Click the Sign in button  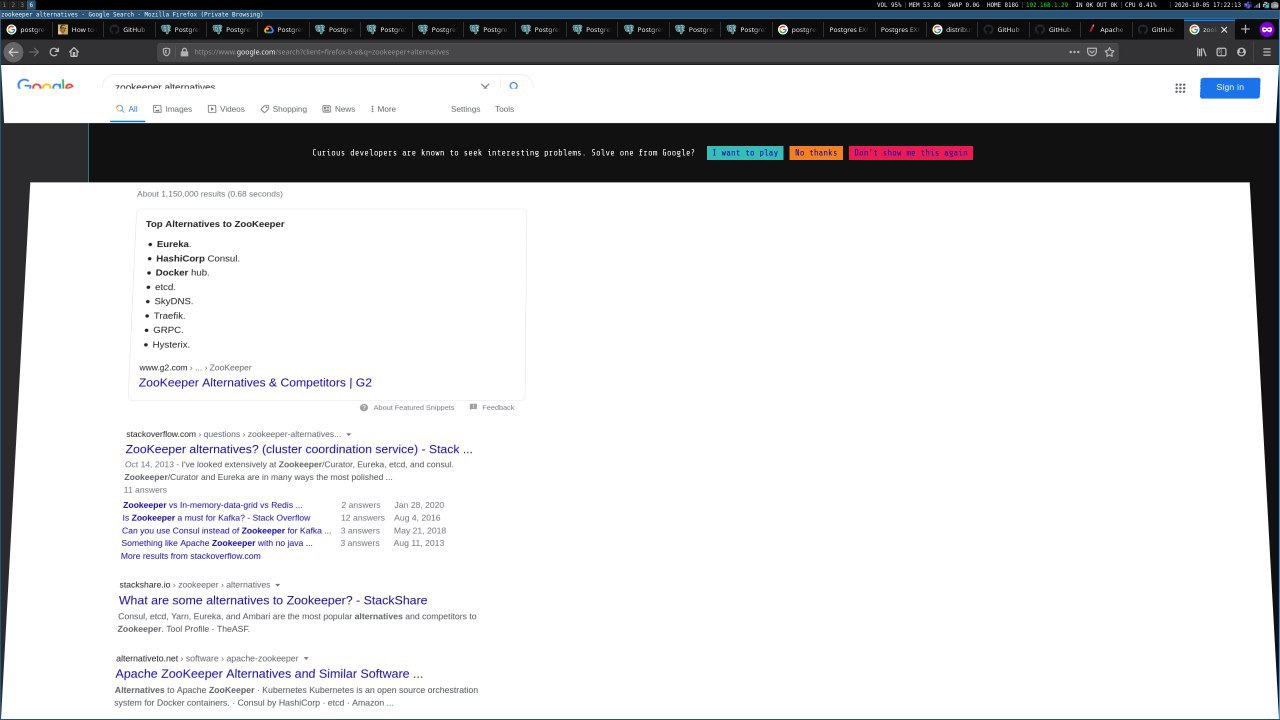tap(1230, 87)
